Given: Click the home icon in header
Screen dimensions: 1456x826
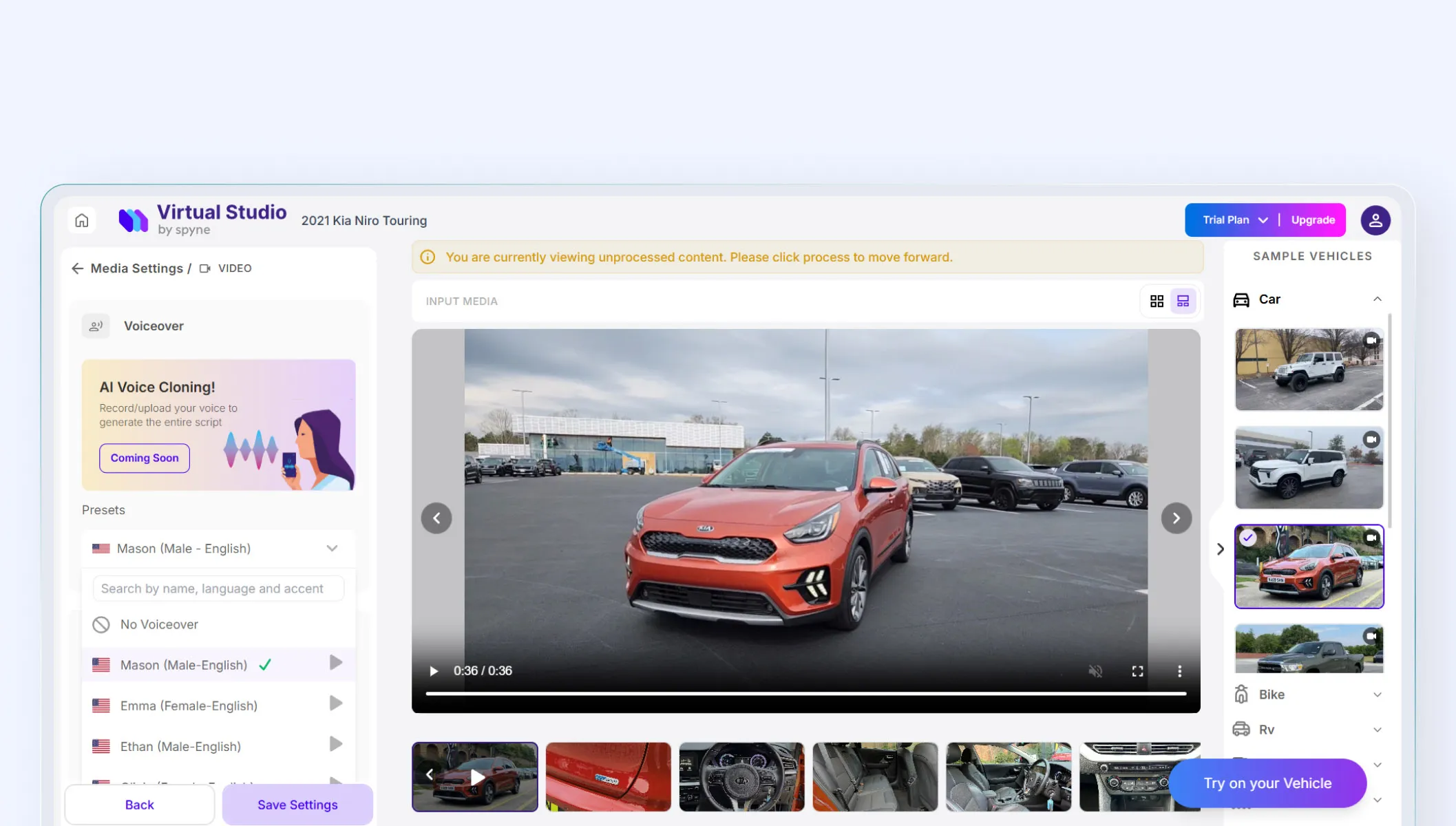Looking at the screenshot, I should (82, 220).
